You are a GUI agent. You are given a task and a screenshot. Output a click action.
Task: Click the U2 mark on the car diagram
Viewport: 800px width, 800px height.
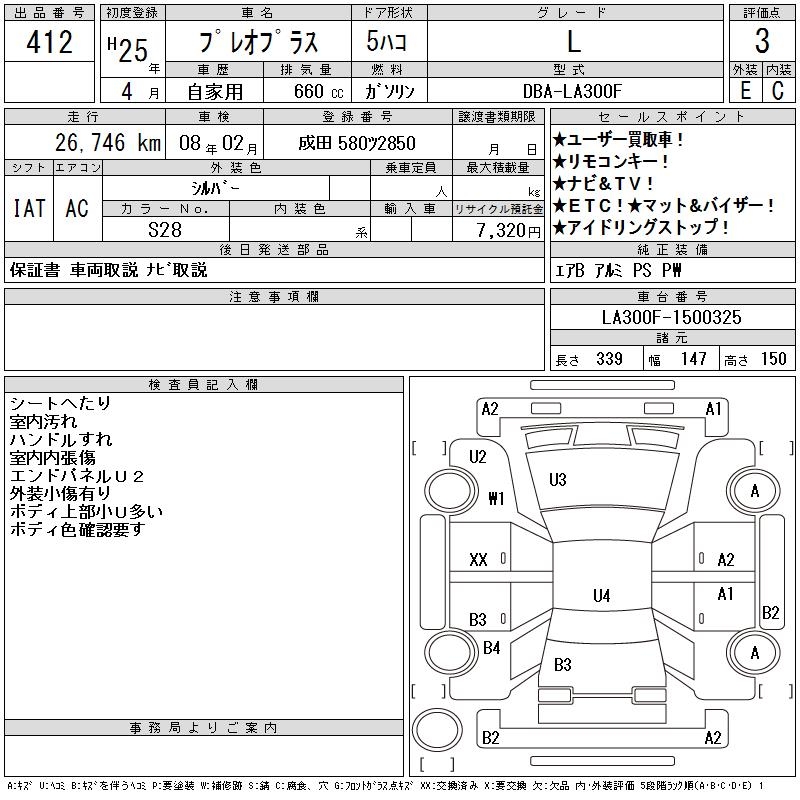[478, 457]
